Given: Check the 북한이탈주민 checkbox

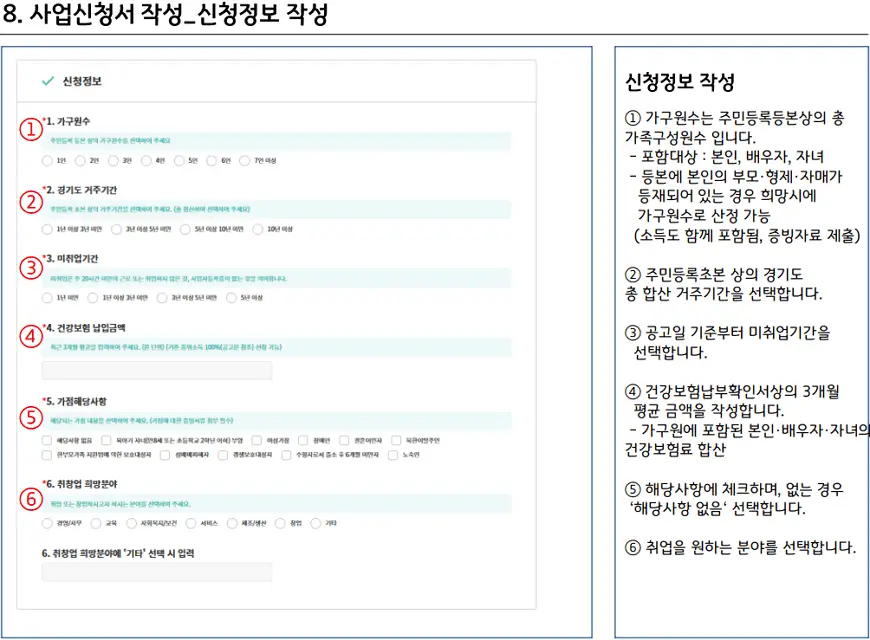Looking at the screenshot, I should [396, 439].
